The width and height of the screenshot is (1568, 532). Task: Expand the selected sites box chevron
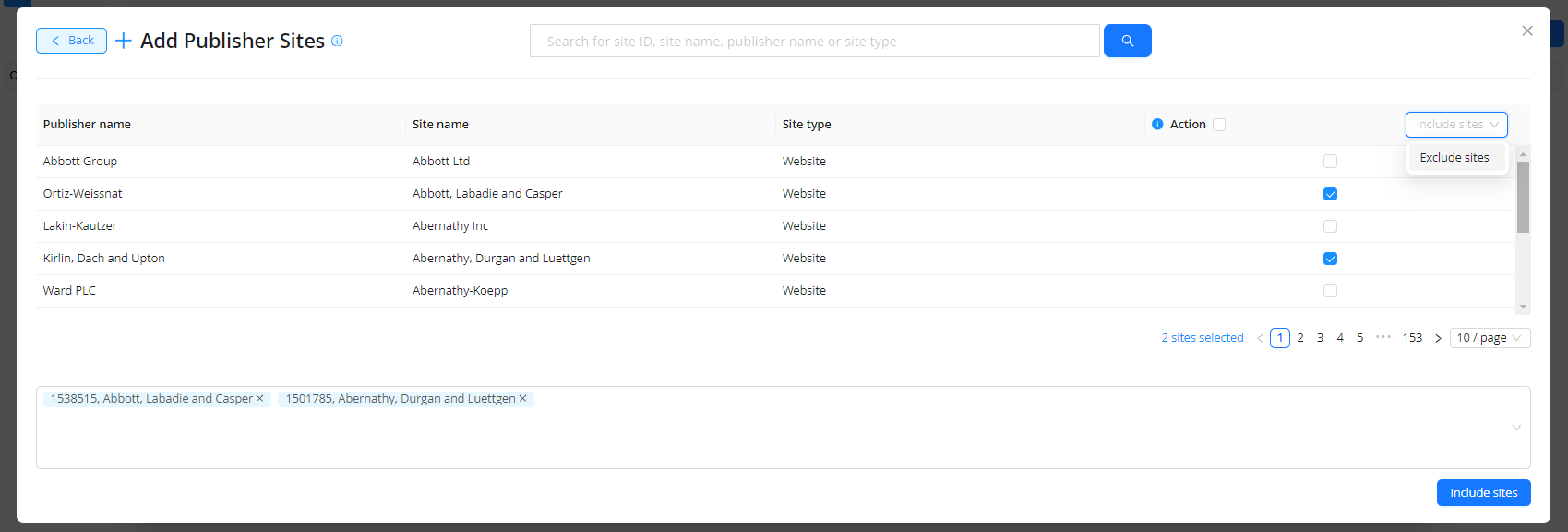(x=1515, y=428)
